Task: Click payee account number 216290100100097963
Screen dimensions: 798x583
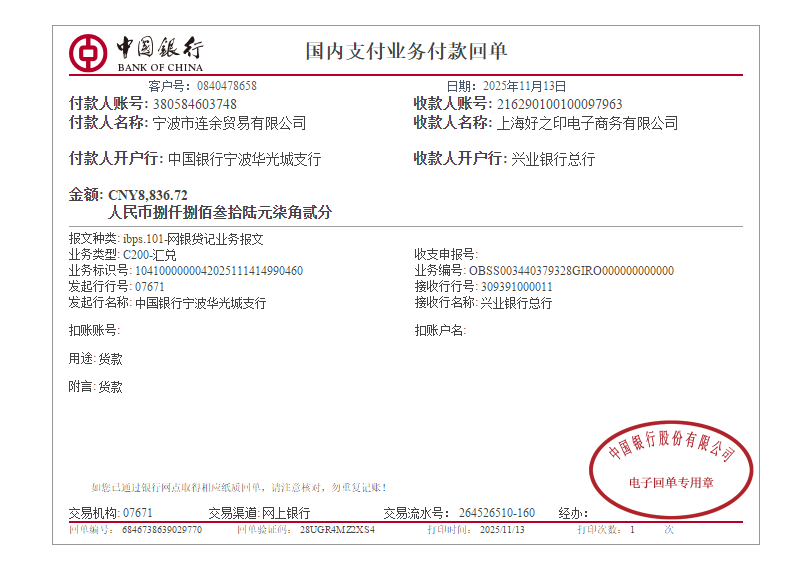Action: coord(559,104)
